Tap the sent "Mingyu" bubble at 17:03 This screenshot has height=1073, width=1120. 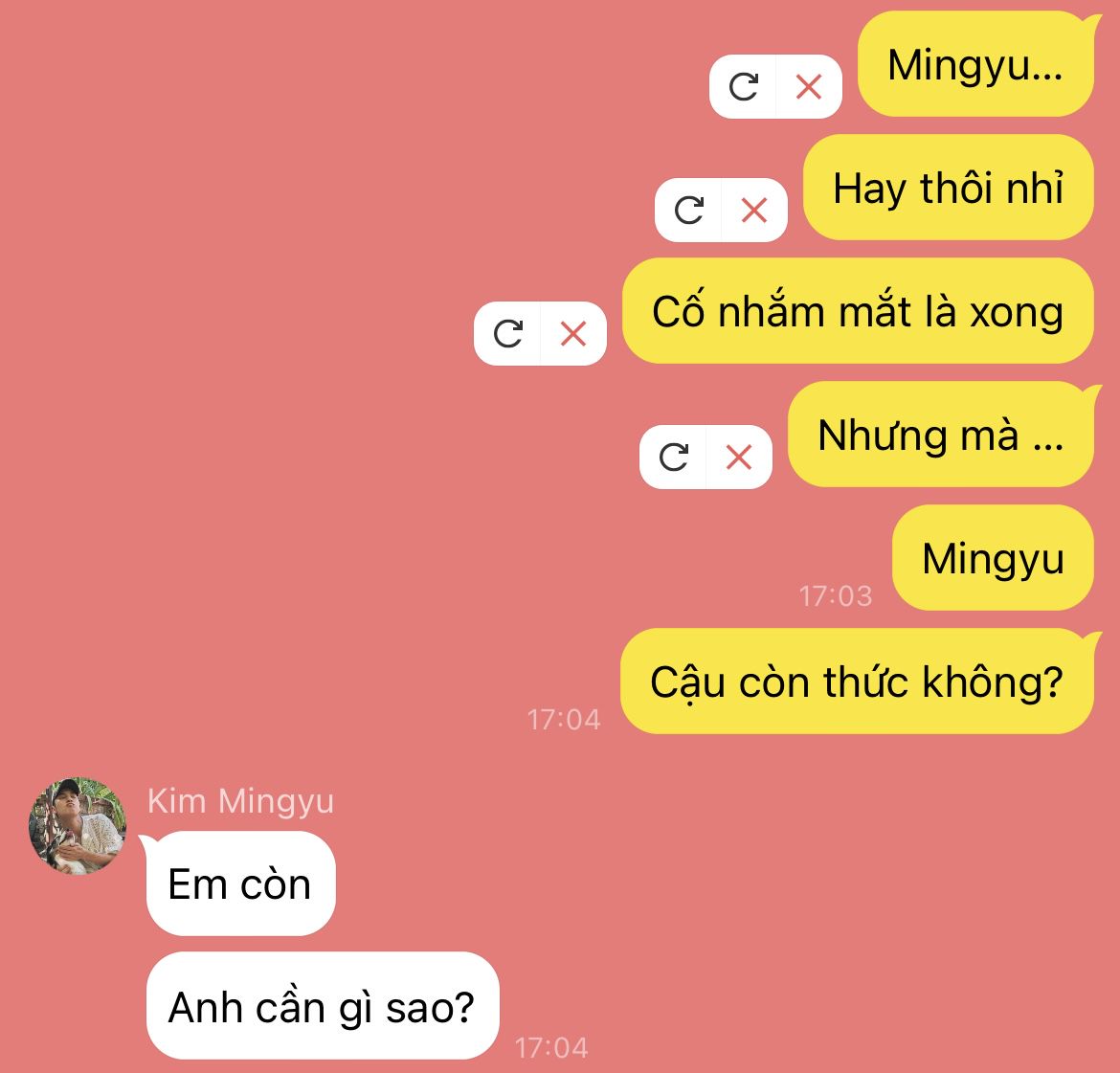point(993,558)
